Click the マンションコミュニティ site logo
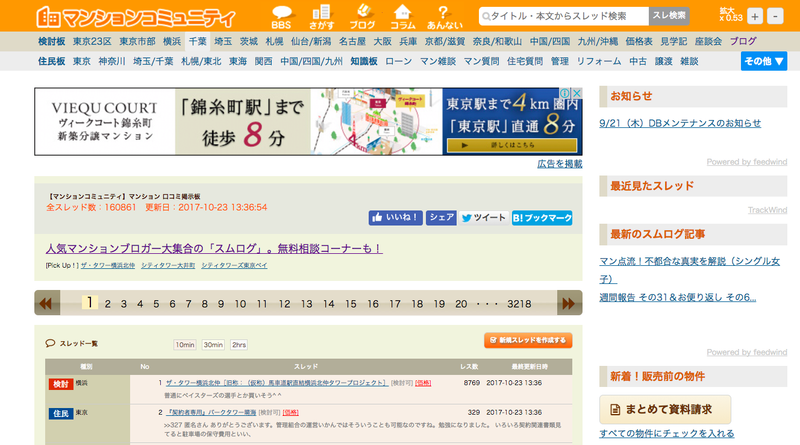This screenshot has height=445, width=800. [135, 17]
